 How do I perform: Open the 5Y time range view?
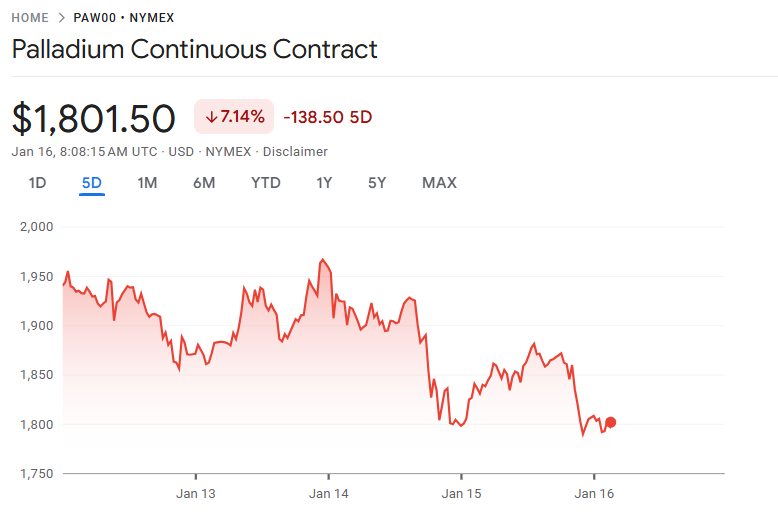[377, 182]
